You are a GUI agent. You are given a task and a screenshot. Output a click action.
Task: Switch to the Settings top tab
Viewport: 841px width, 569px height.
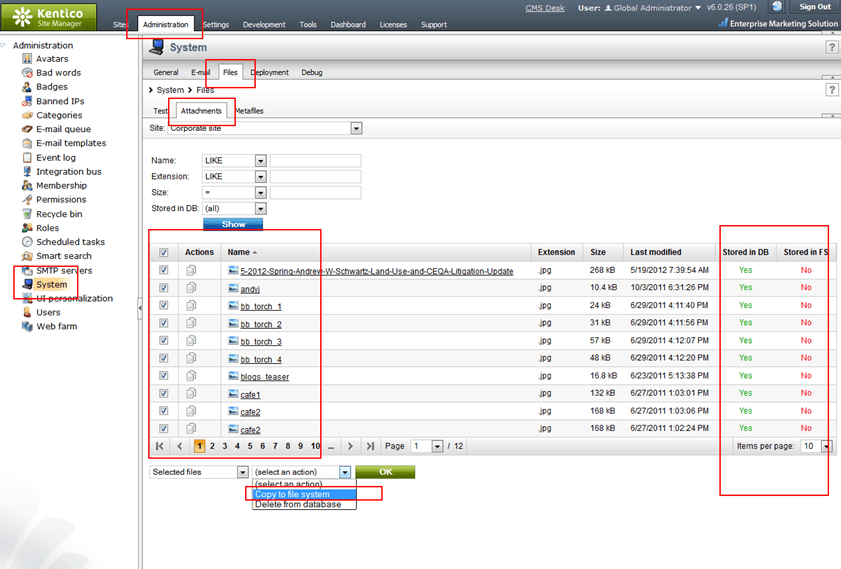[216, 25]
